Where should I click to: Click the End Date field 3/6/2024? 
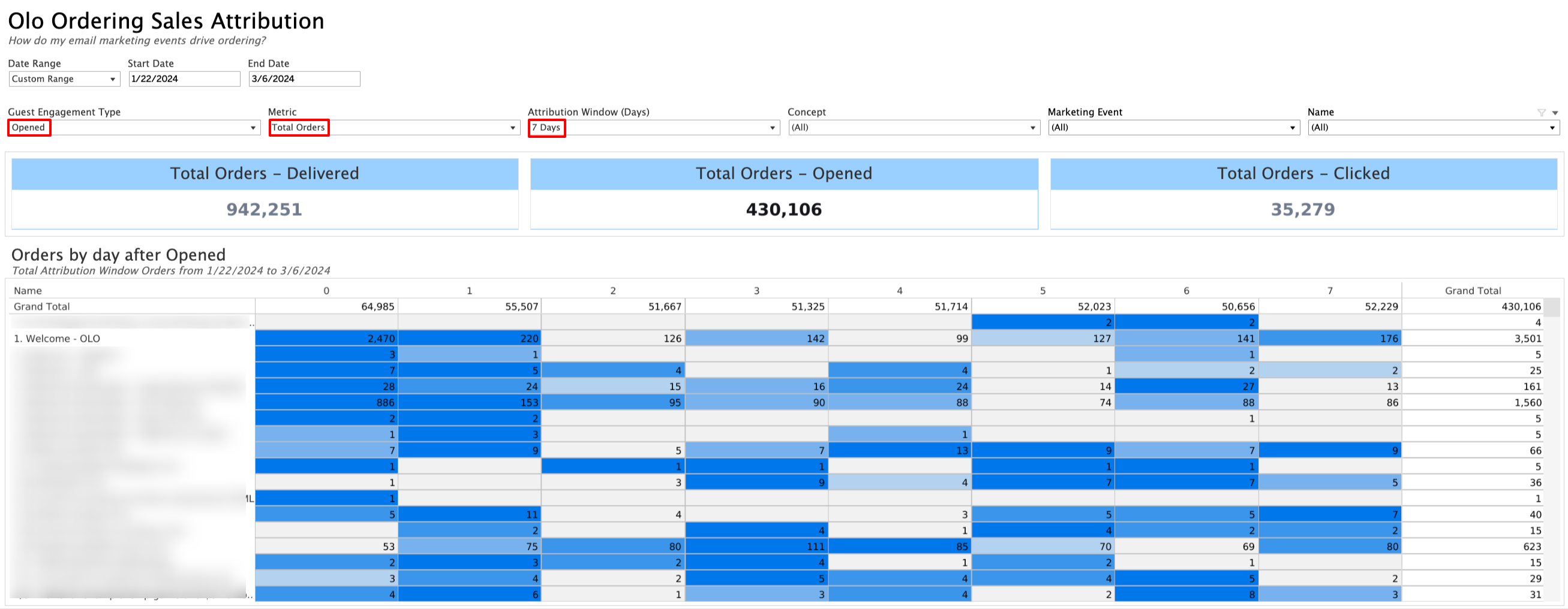[304, 79]
